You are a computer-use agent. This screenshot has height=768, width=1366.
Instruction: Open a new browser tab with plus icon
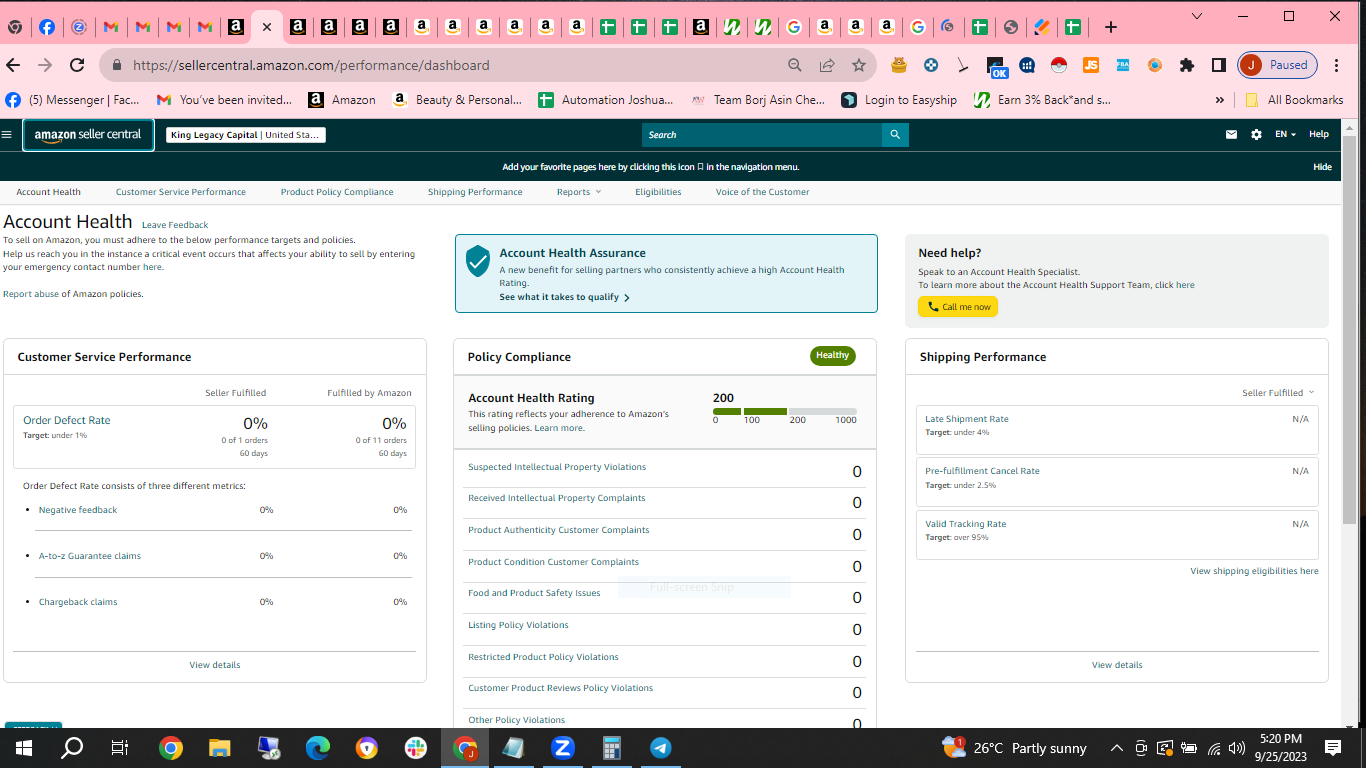(x=1110, y=27)
